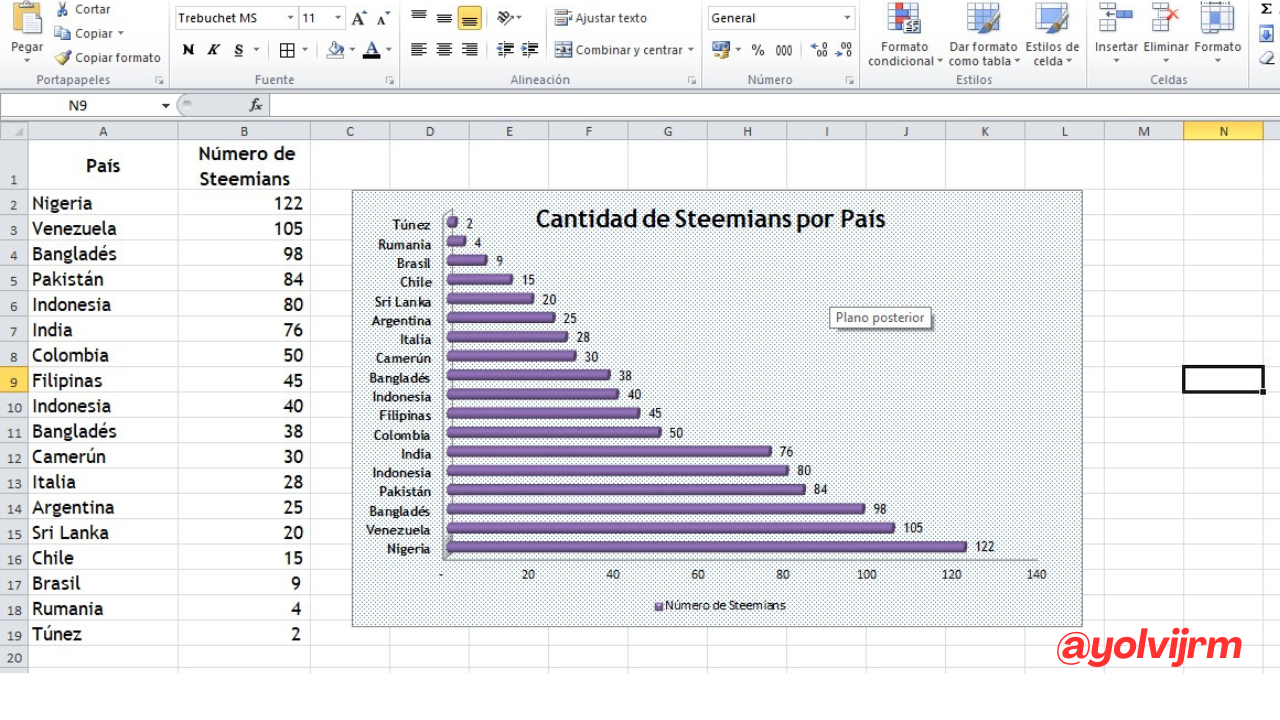1280x720 pixels.
Task: Click the percent style icon
Action: 758,50
